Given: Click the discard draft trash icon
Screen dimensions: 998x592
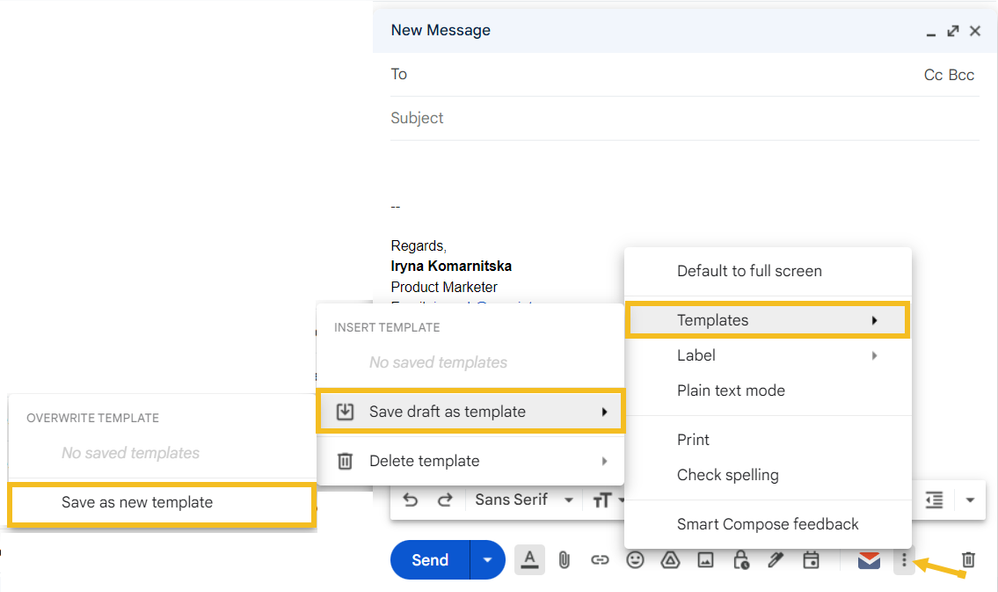Looking at the screenshot, I should tap(968, 560).
